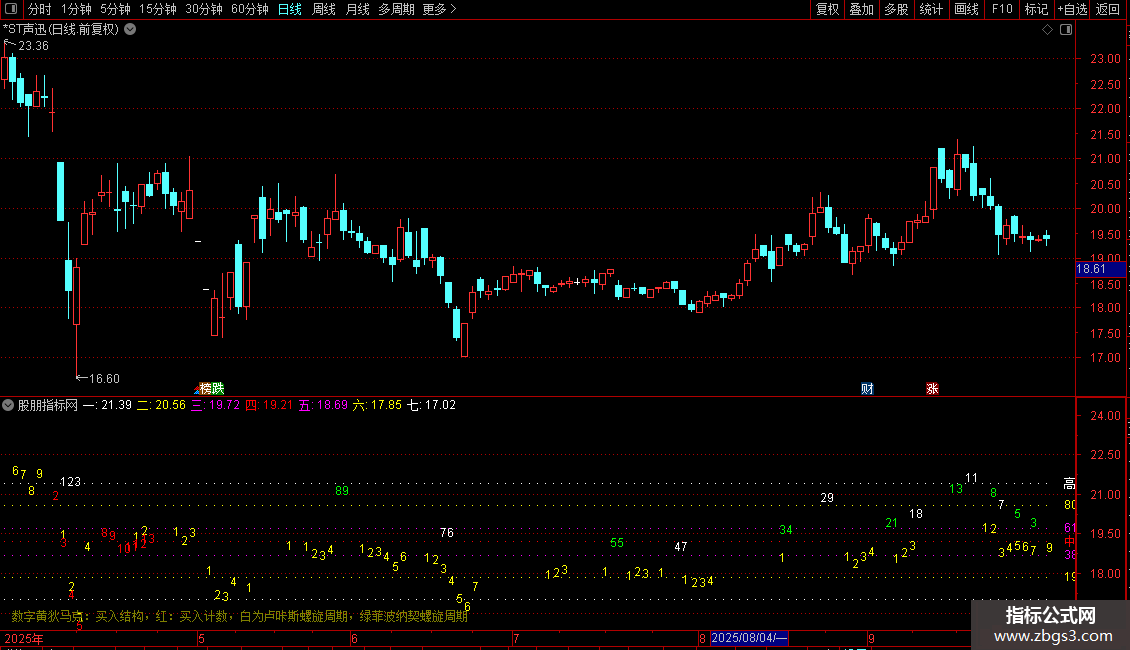The height and width of the screenshot is (650, 1130).
Task: Click indicator value 六: 17.85
Action: 377,405
